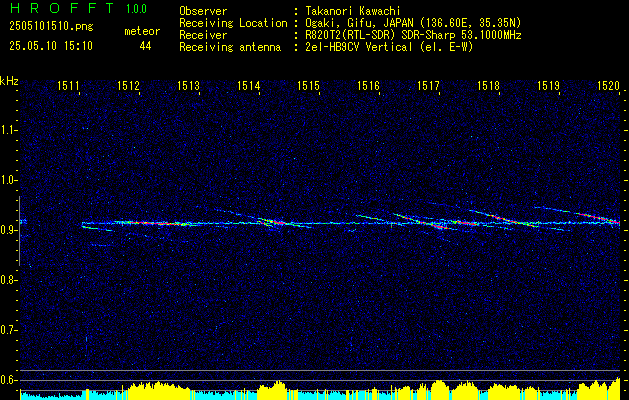This screenshot has width=629, height=400.
Task: Click the Receiving Location line
Action: [x=350, y=23]
